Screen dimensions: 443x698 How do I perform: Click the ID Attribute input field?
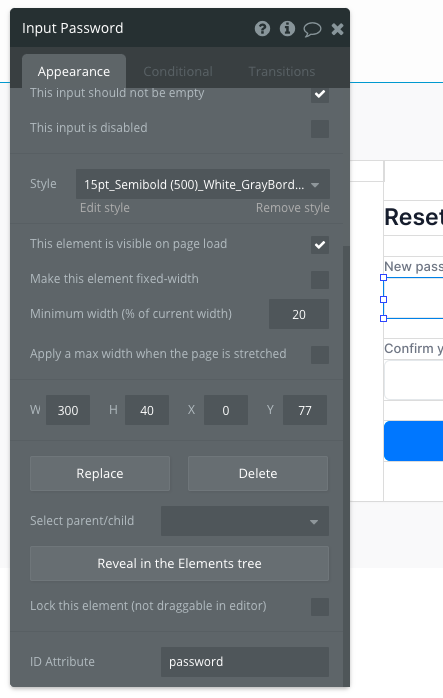(245, 662)
